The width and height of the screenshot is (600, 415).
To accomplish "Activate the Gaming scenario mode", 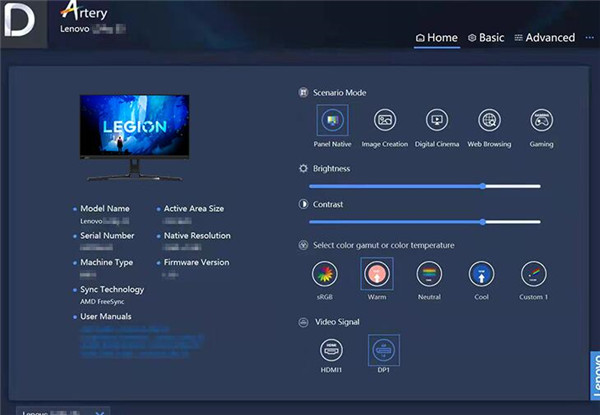I will click(541, 120).
